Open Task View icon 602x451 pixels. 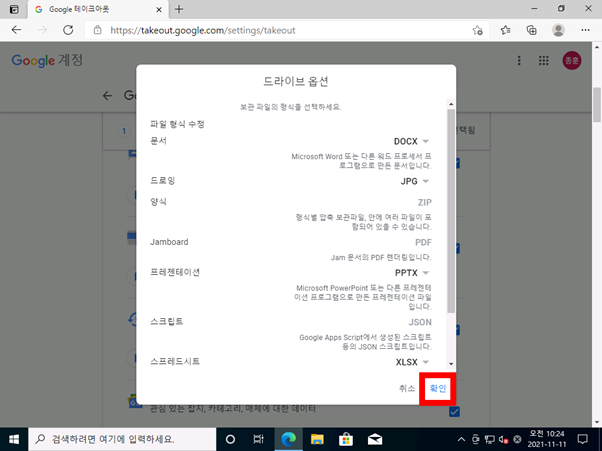coord(259,439)
